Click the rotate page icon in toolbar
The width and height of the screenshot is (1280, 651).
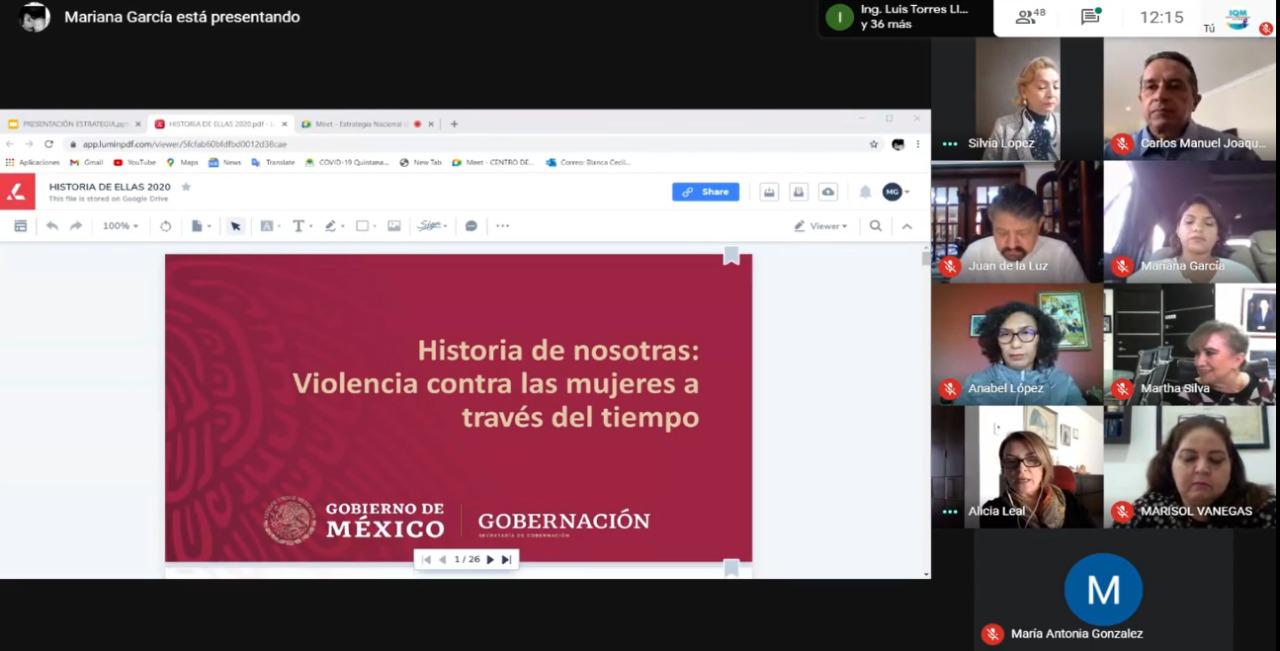[x=165, y=226]
